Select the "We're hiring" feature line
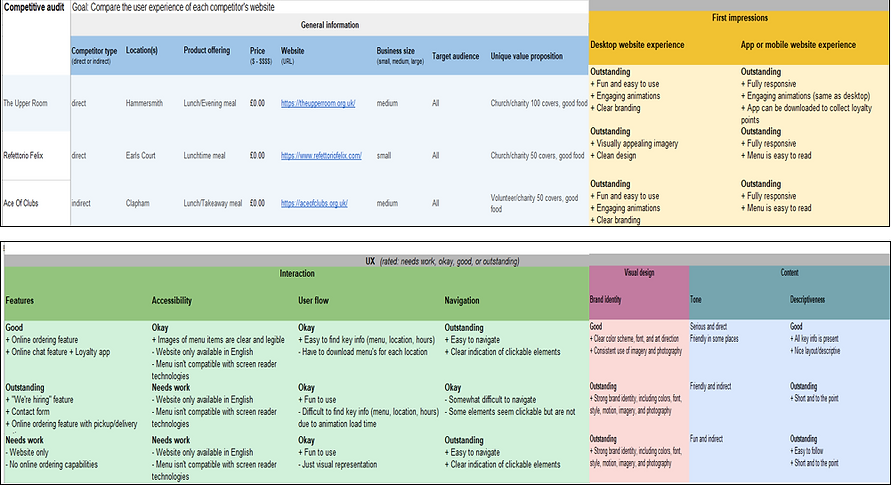 coord(40,400)
